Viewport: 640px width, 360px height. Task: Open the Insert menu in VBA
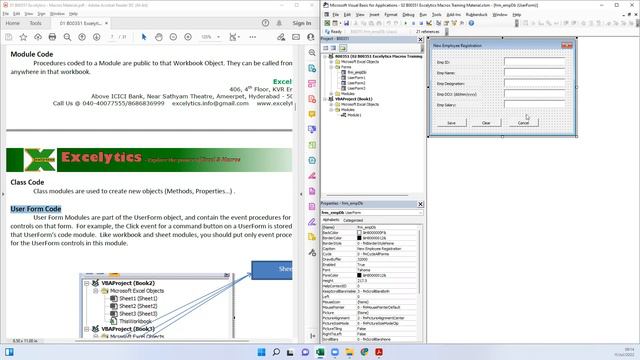pos(374,15)
